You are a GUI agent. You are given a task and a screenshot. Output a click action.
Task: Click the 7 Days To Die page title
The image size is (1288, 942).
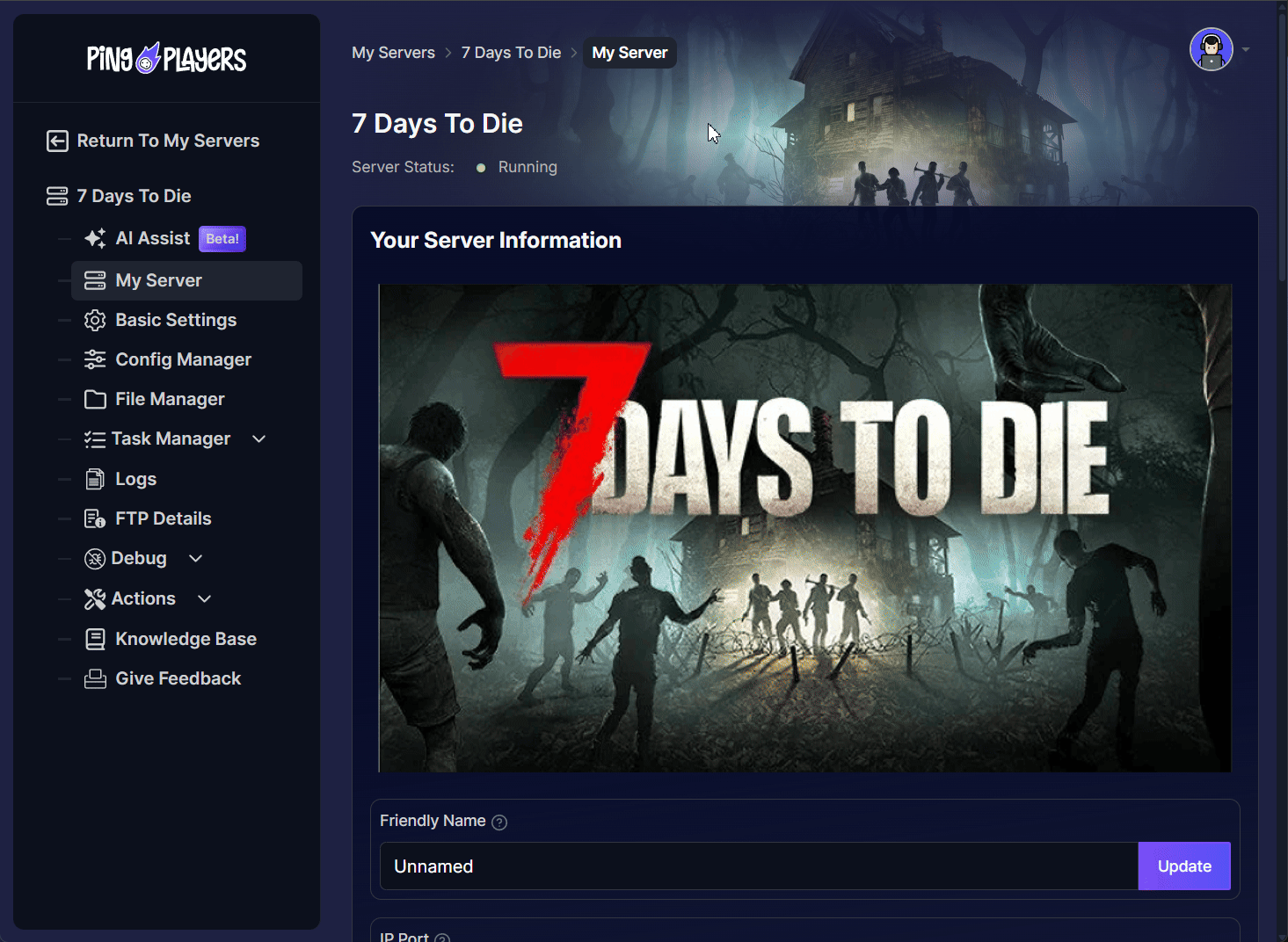[437, 124]
